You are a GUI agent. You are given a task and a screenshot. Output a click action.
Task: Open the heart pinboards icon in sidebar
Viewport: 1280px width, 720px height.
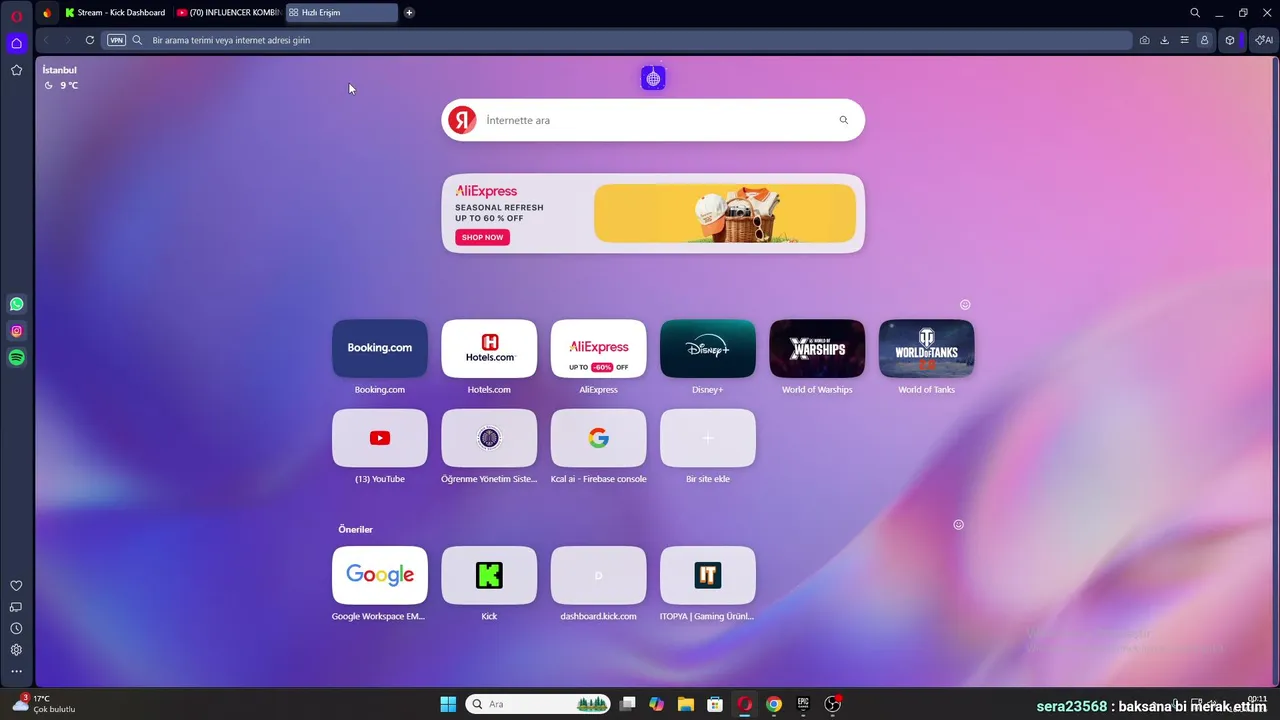coord(16,586)
